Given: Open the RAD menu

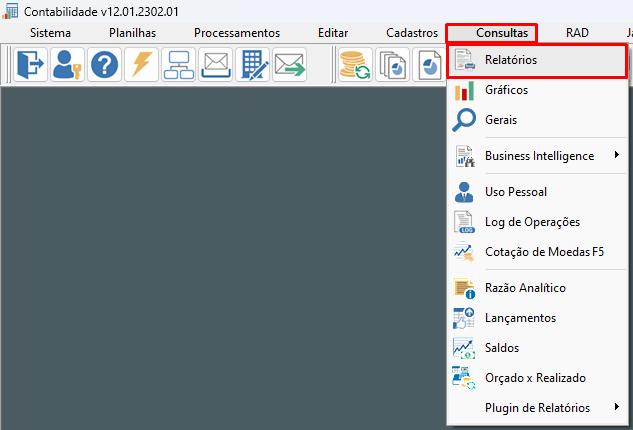Looking at the screenshot, I should click(577, 33).
